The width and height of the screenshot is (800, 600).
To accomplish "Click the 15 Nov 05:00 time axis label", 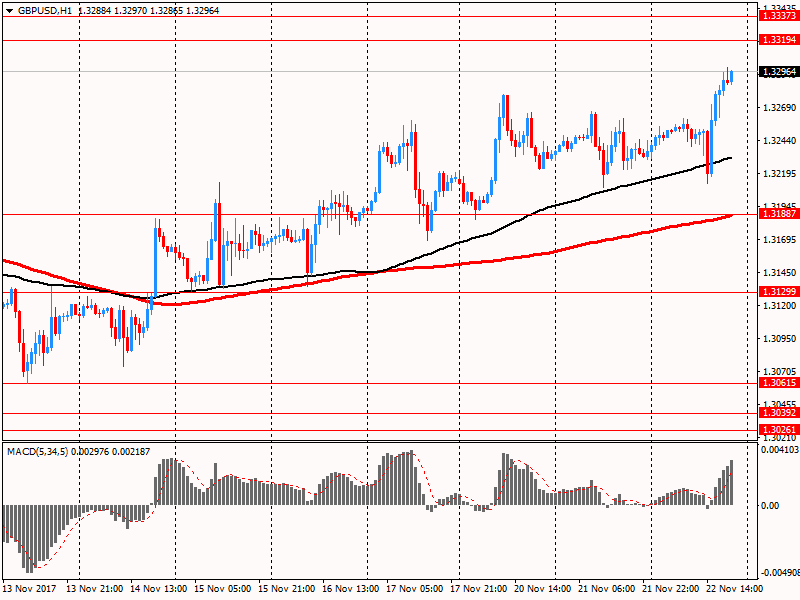I will click(222, 589).
